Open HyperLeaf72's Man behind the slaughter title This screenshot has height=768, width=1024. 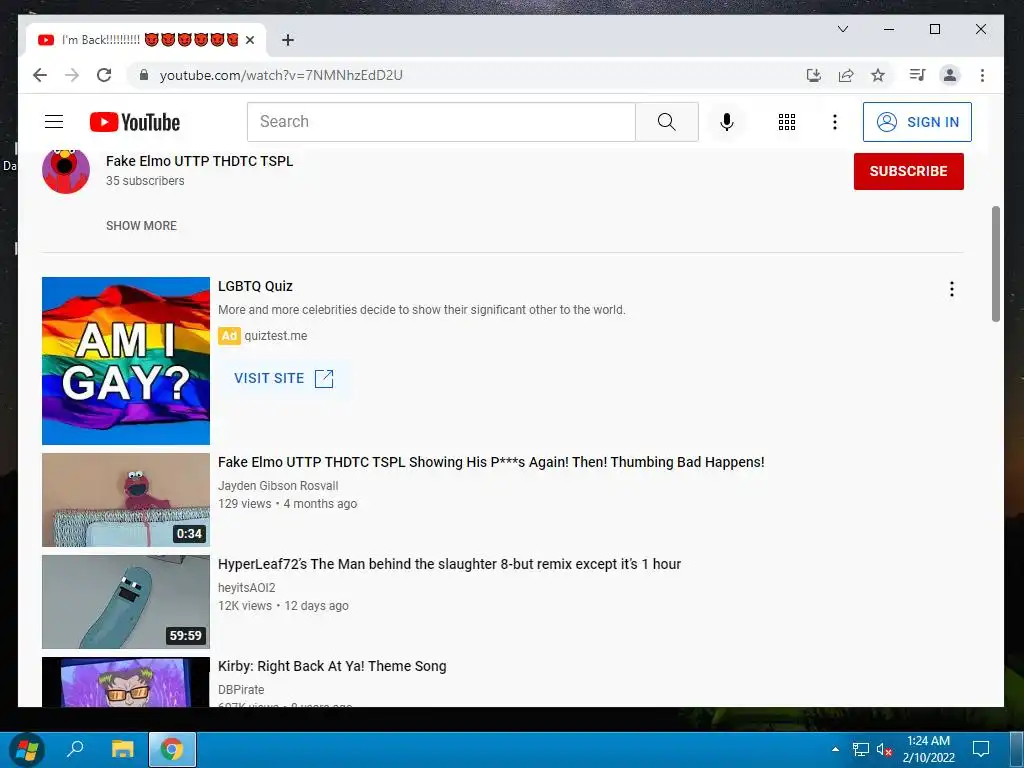click(449, 564)
